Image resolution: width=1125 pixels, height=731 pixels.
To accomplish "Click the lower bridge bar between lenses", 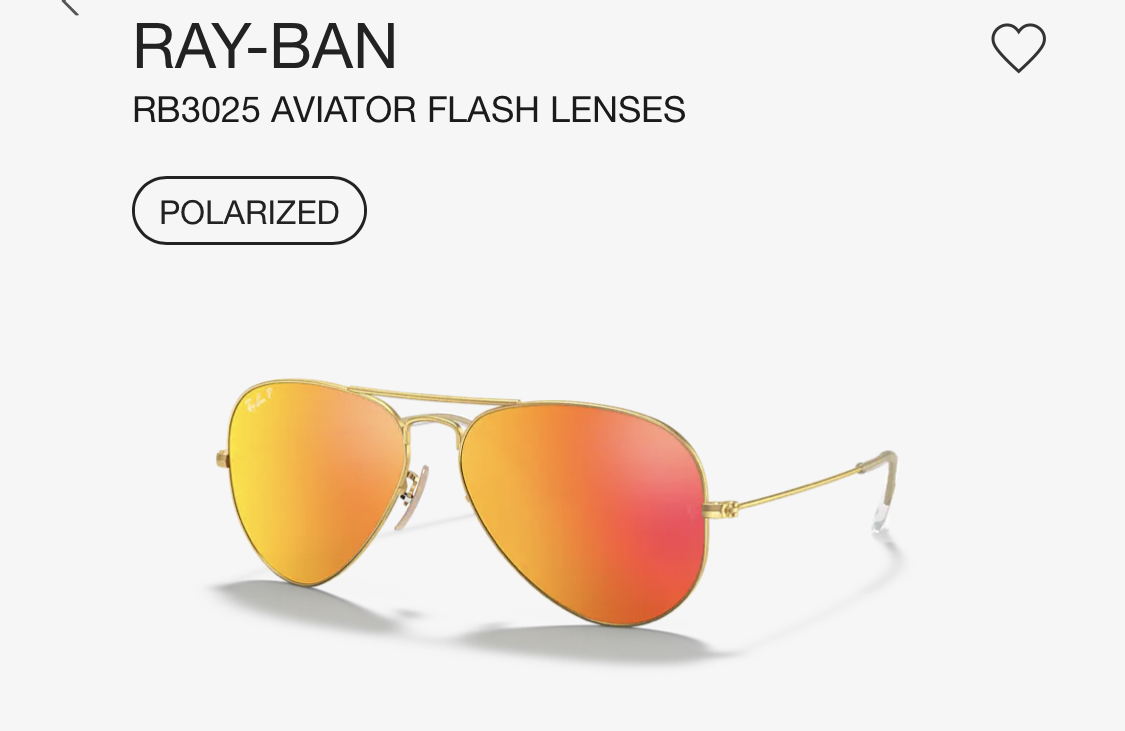I will [x=434, y=420].
